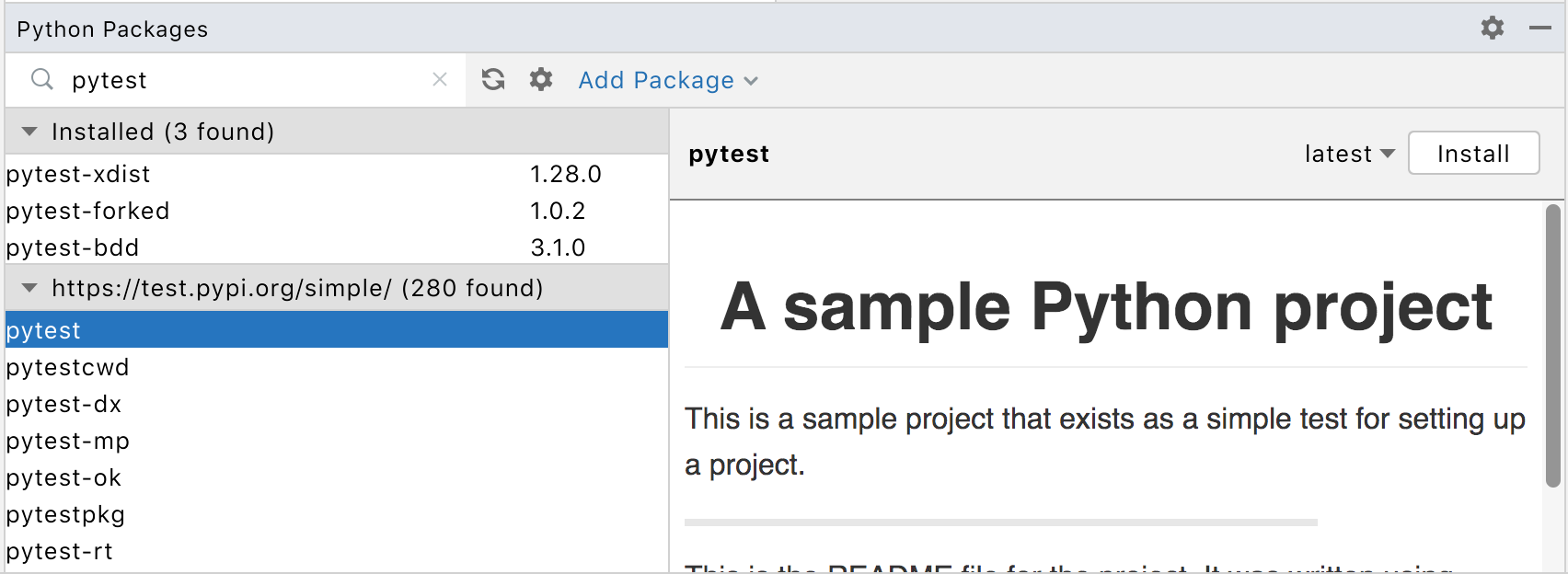
Task: Hide the Python Packages tool window
Action: (1540, 29)
